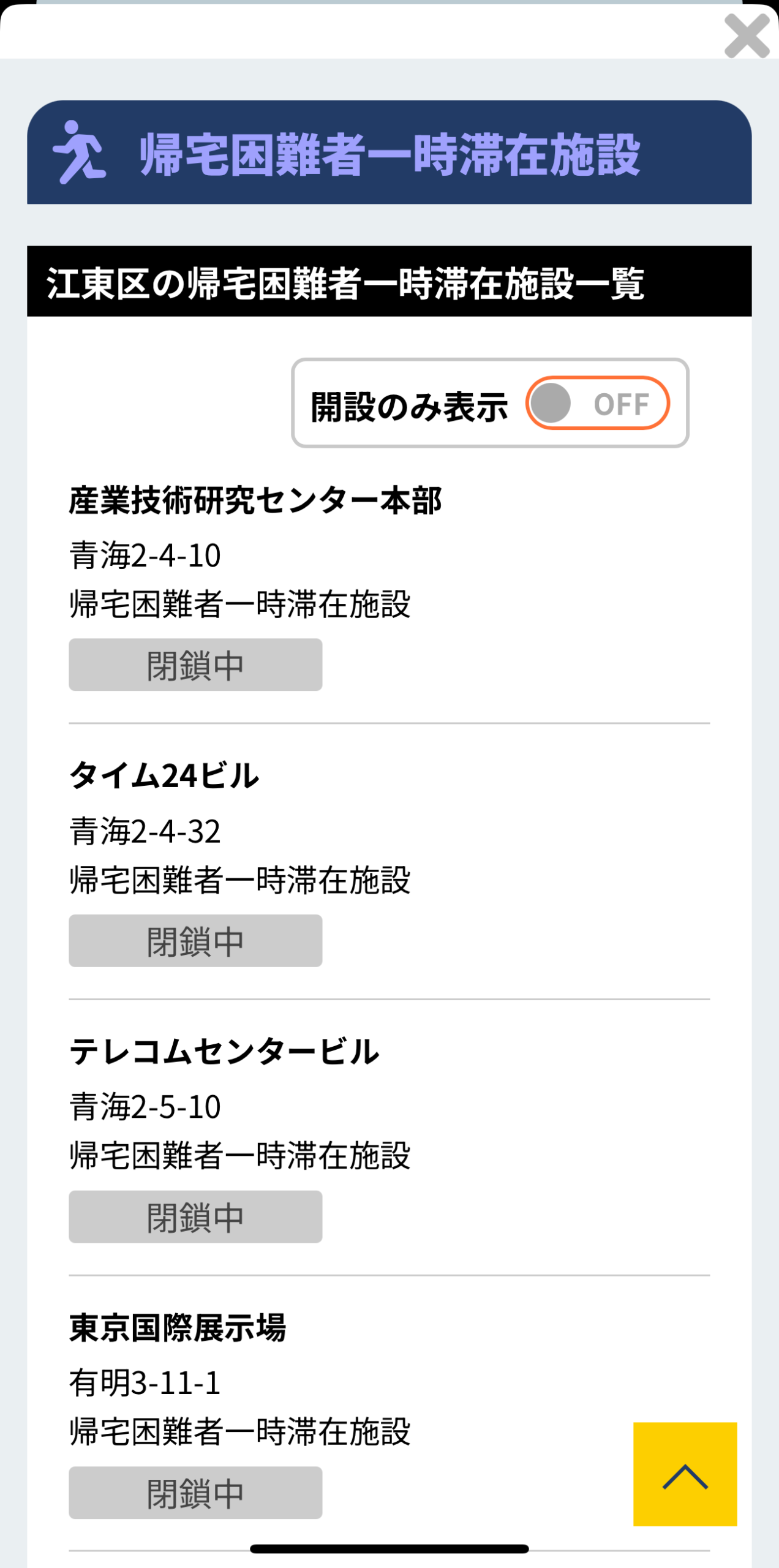Tap the running person evacuation icon
Viewport: 779px width, 1568px height.
tap(78, 152)
